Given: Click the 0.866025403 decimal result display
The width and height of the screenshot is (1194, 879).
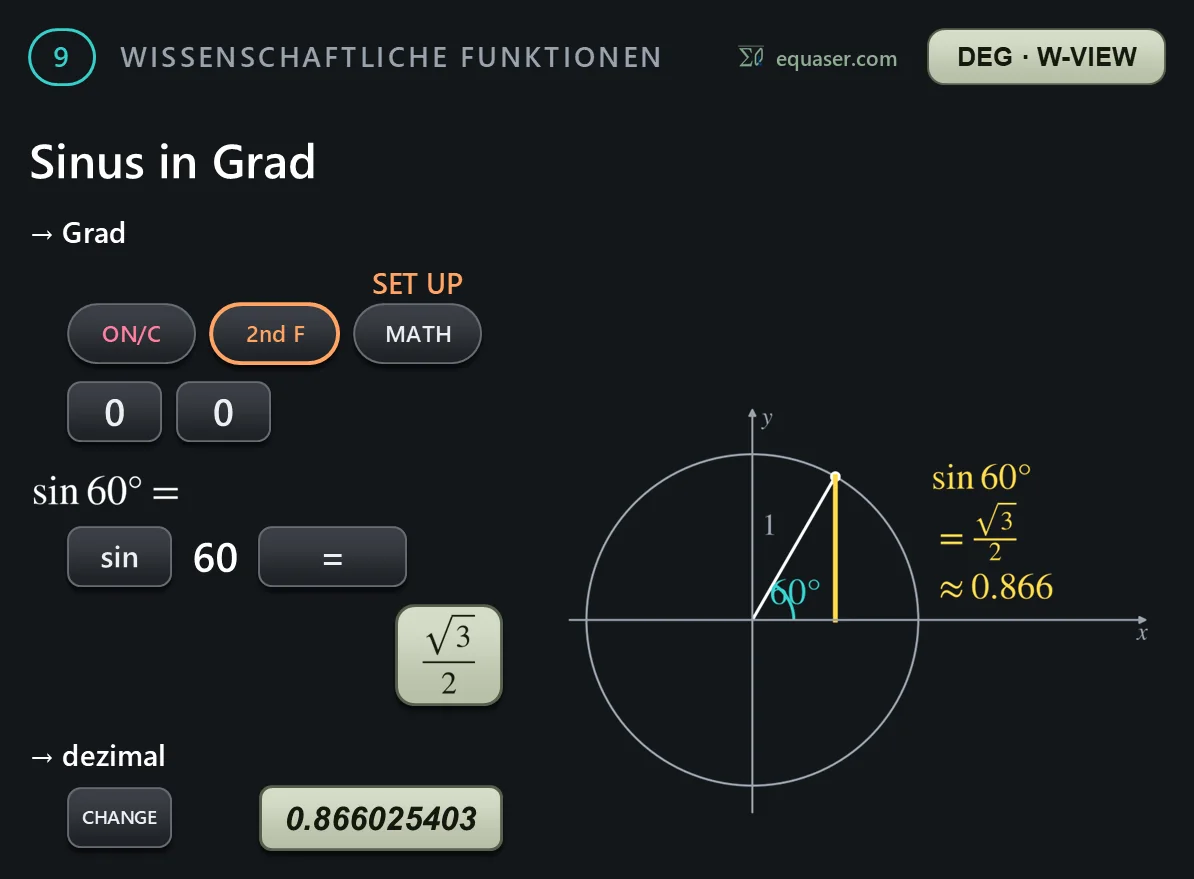Looking at the screenshot, I should 381,818.
